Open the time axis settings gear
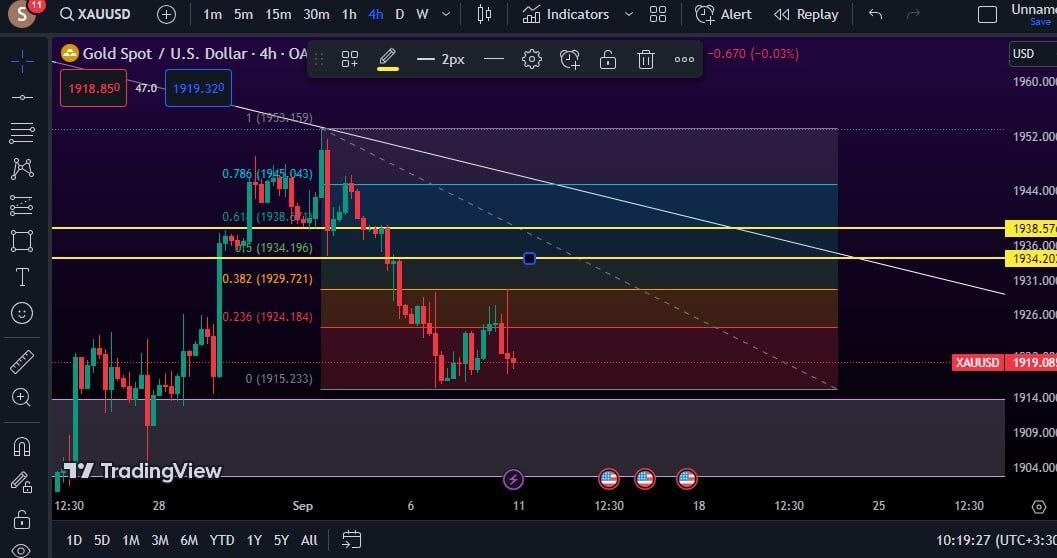Image resolution: width=1057 pixels, height=558 pixels. coord(1039,507)
